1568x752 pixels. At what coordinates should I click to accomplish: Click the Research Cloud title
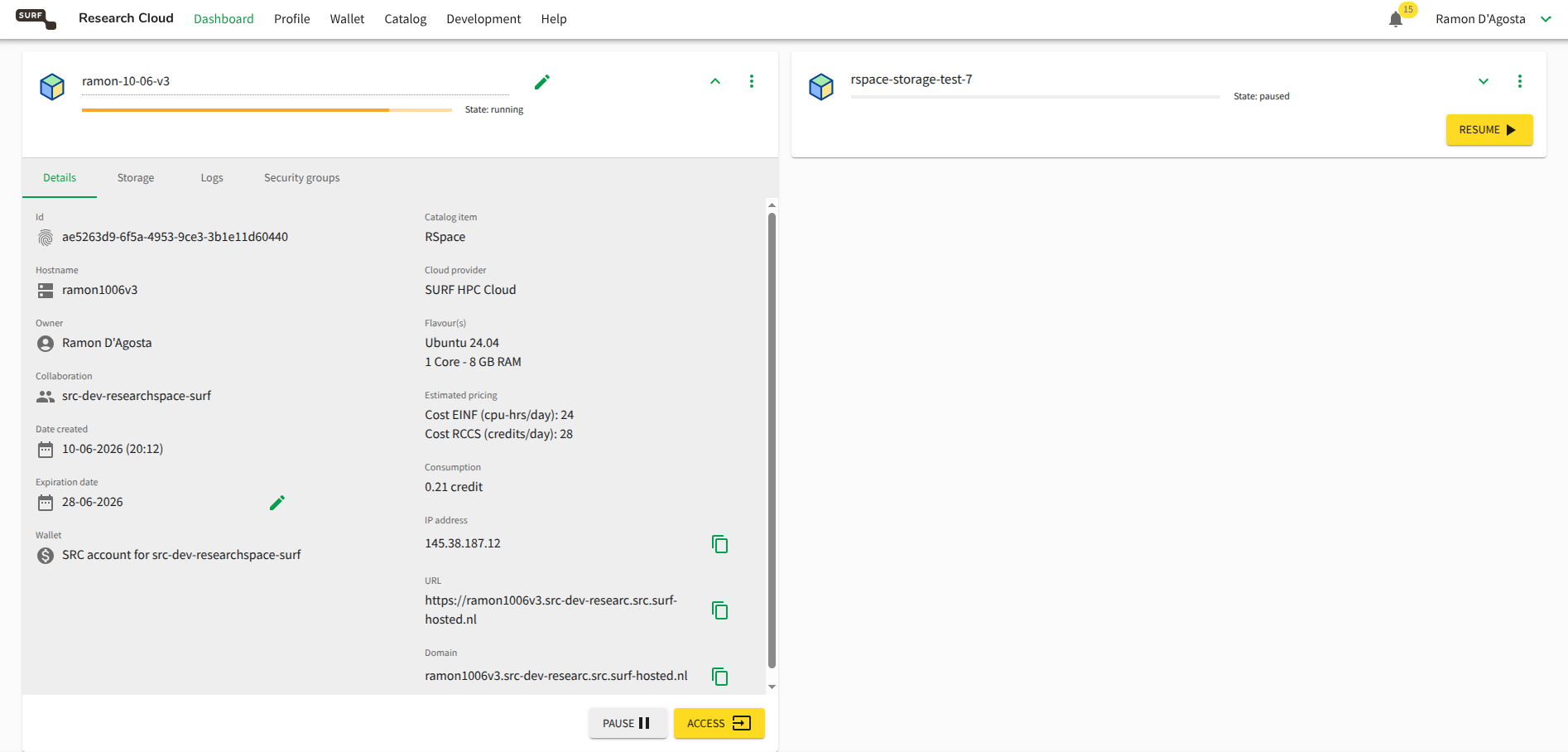[126, 18]
